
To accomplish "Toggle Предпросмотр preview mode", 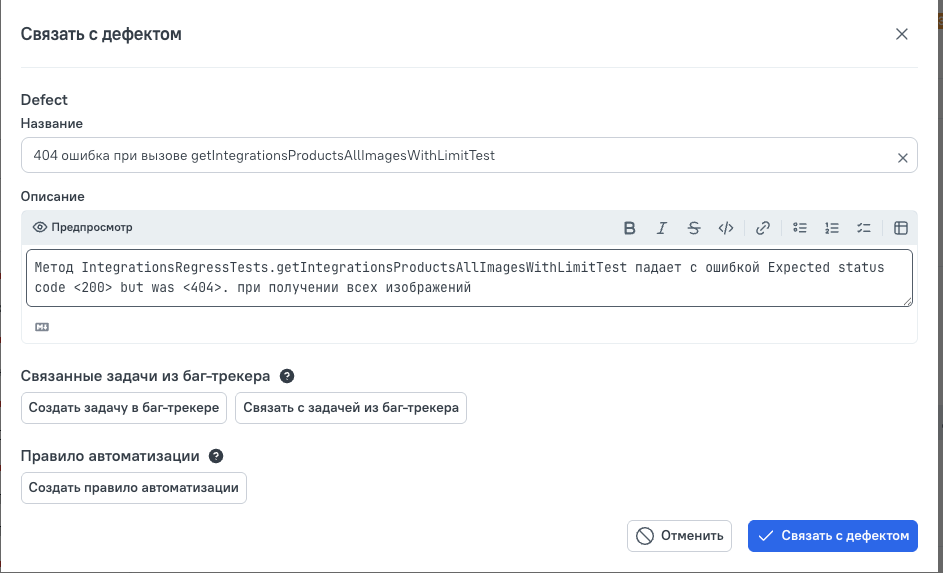I will pos(82,227).
